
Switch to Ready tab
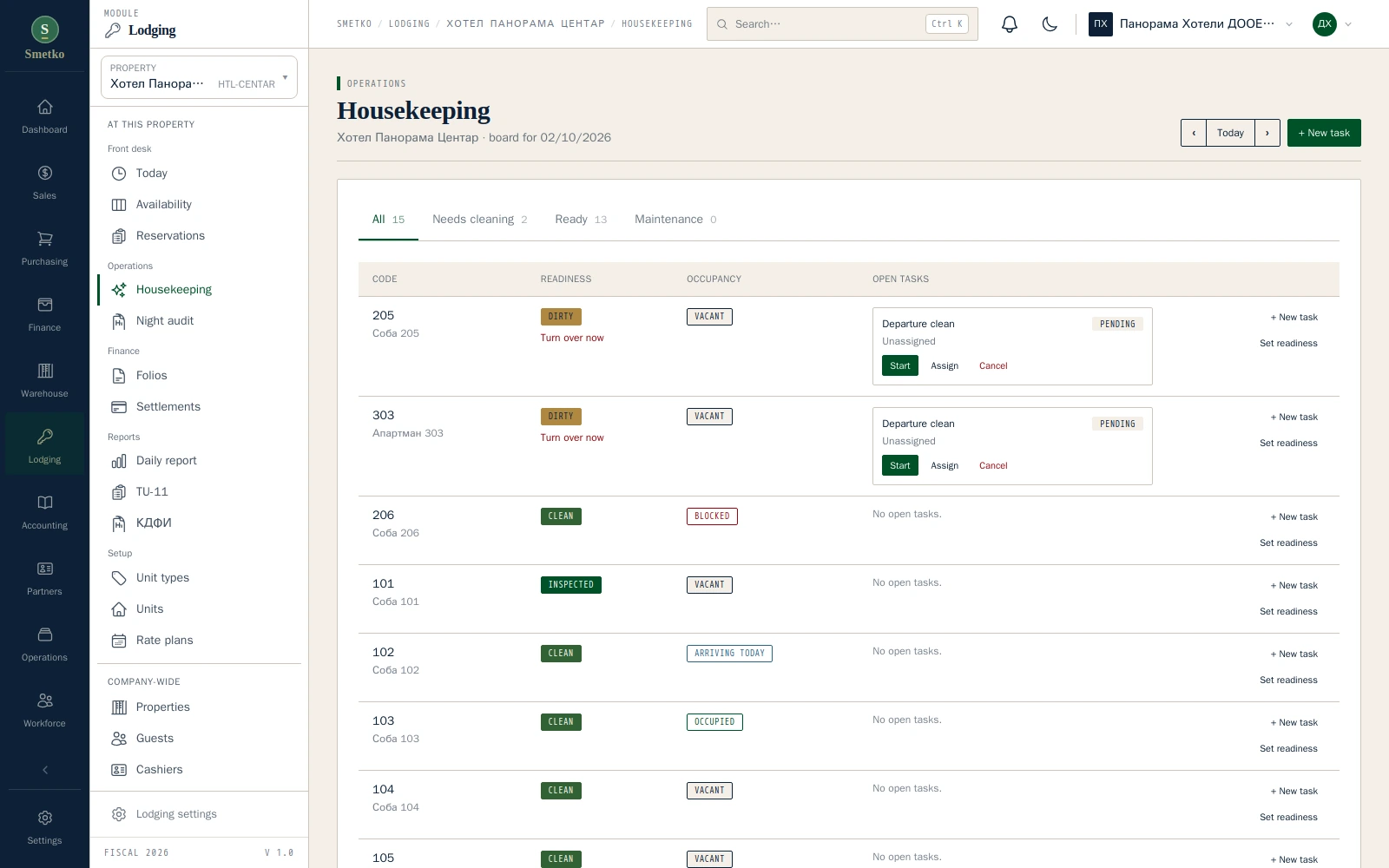click(581, 220)
